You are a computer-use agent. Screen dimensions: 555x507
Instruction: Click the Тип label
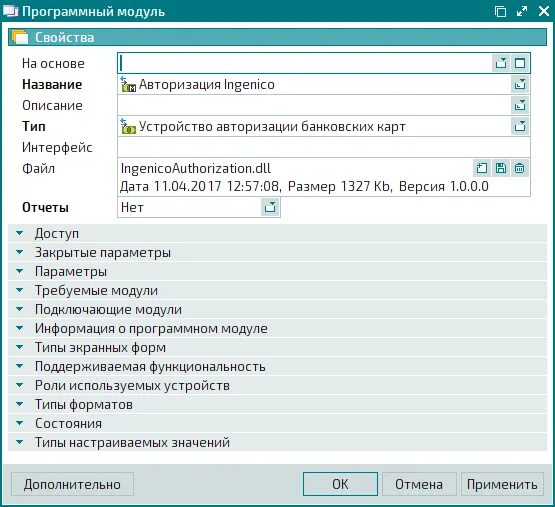point(34,126)
